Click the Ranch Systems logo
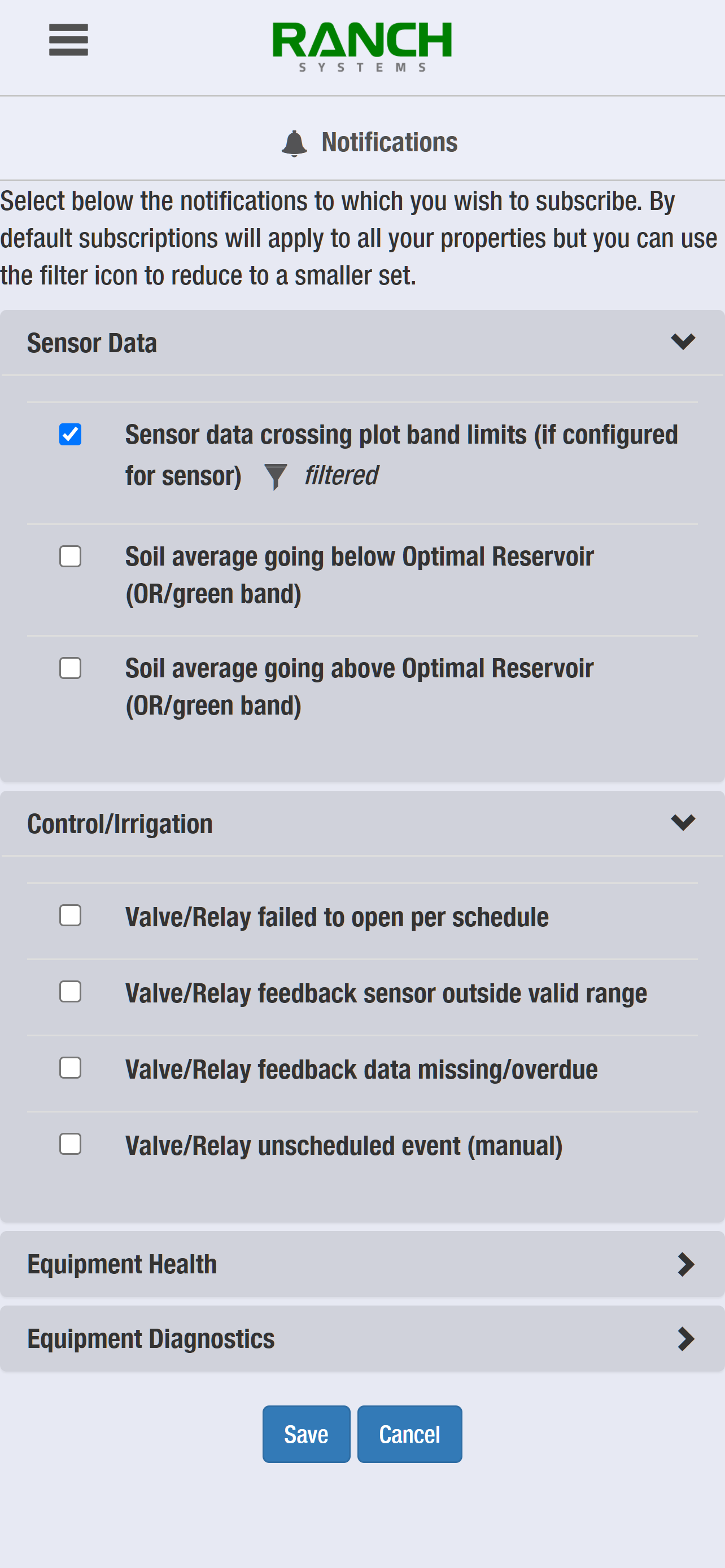 tap(362, 47)
